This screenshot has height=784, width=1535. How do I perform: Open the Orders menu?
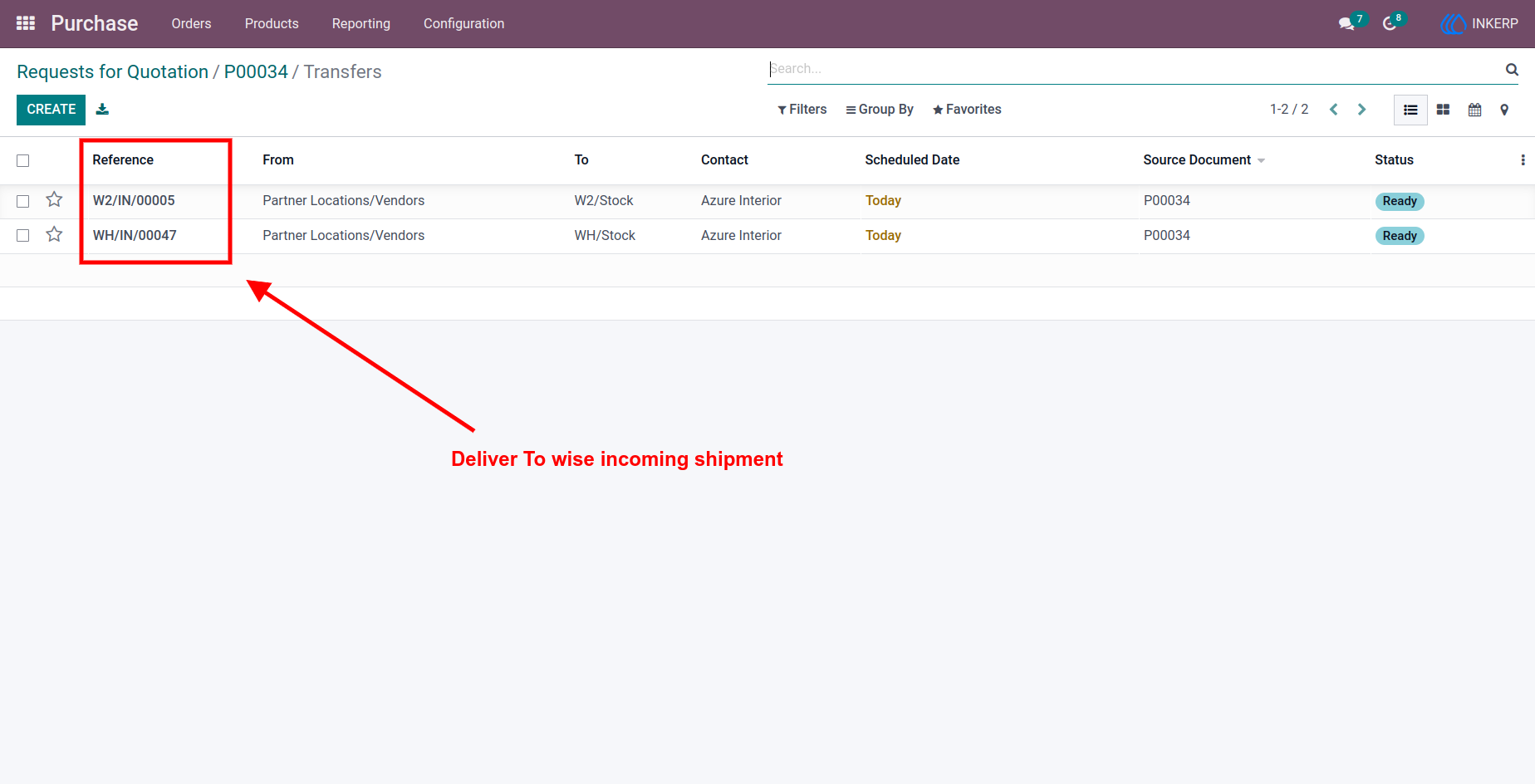click(x=191, y=24)
